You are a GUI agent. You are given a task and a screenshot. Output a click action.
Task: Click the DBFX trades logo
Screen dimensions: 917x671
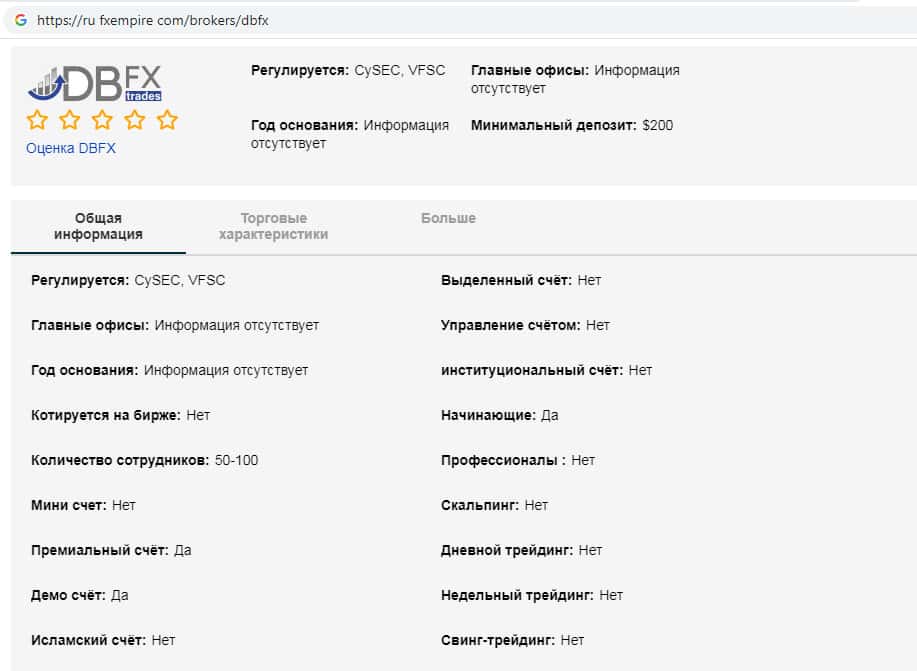click(x=95, y=83)
